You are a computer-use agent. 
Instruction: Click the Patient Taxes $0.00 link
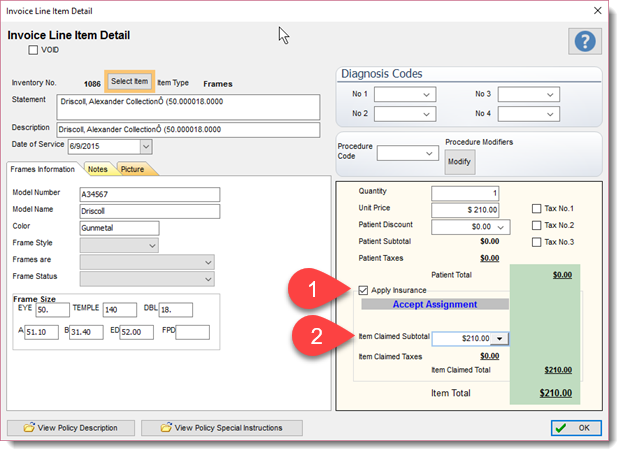click(489, 258)
